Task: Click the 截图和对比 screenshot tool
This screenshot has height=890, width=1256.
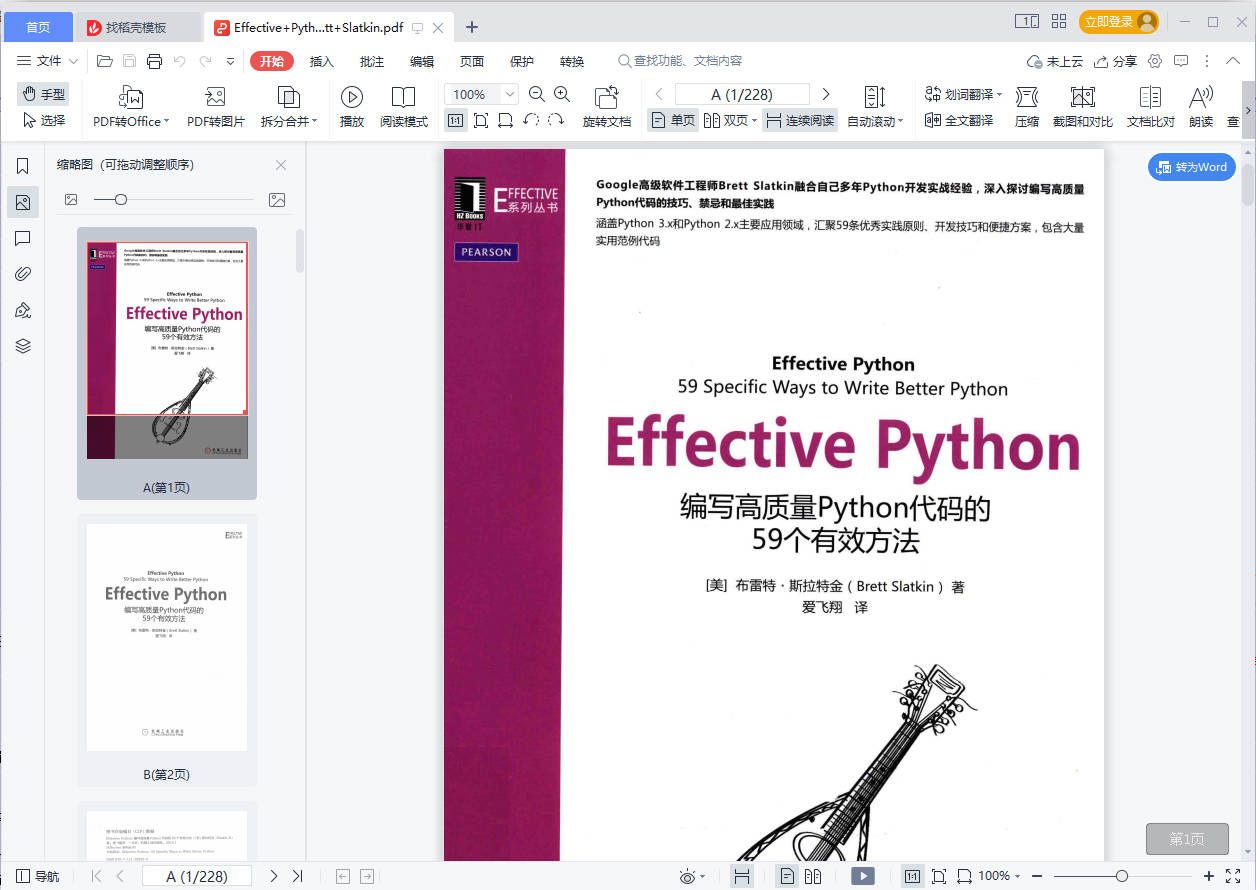Action: coord(1082,97)
